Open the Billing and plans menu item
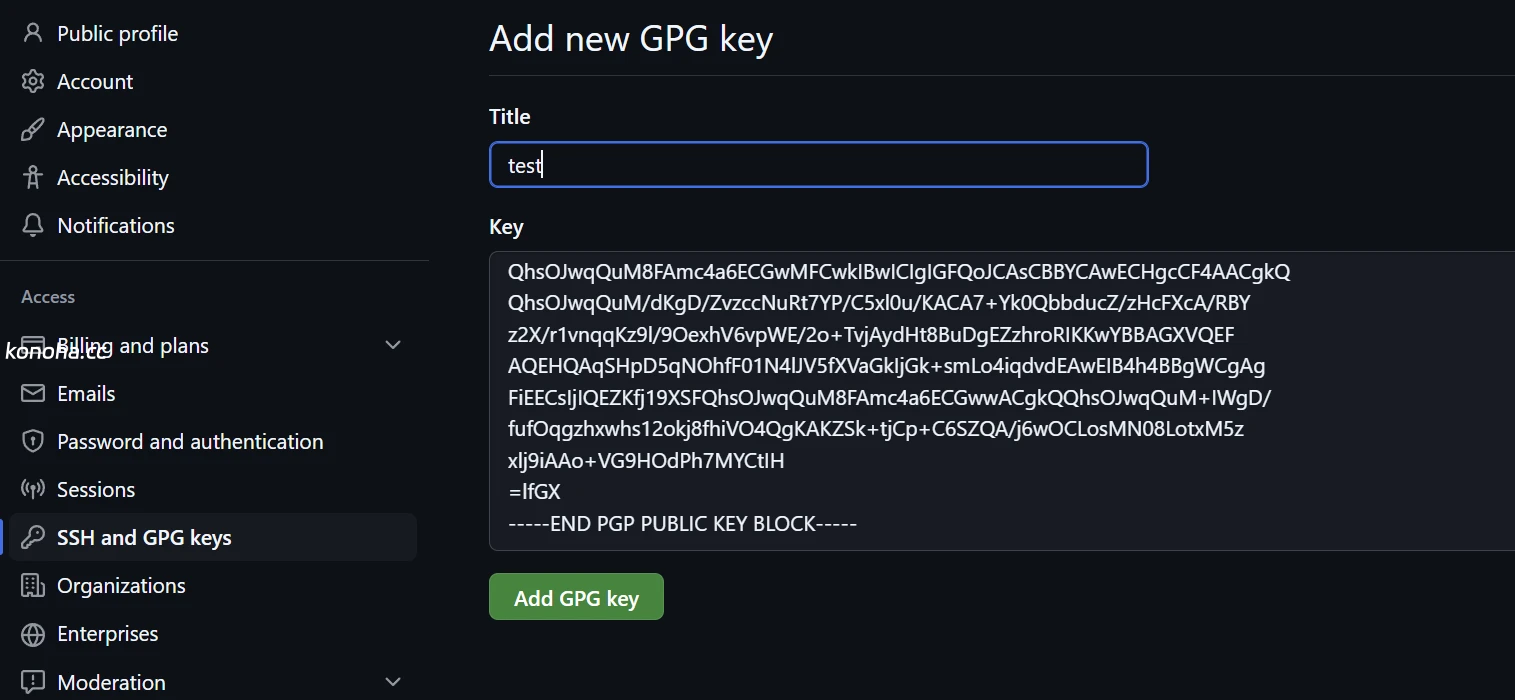Image resolution: width=1515 pixels, height=700 pixels. coord(133,345)
